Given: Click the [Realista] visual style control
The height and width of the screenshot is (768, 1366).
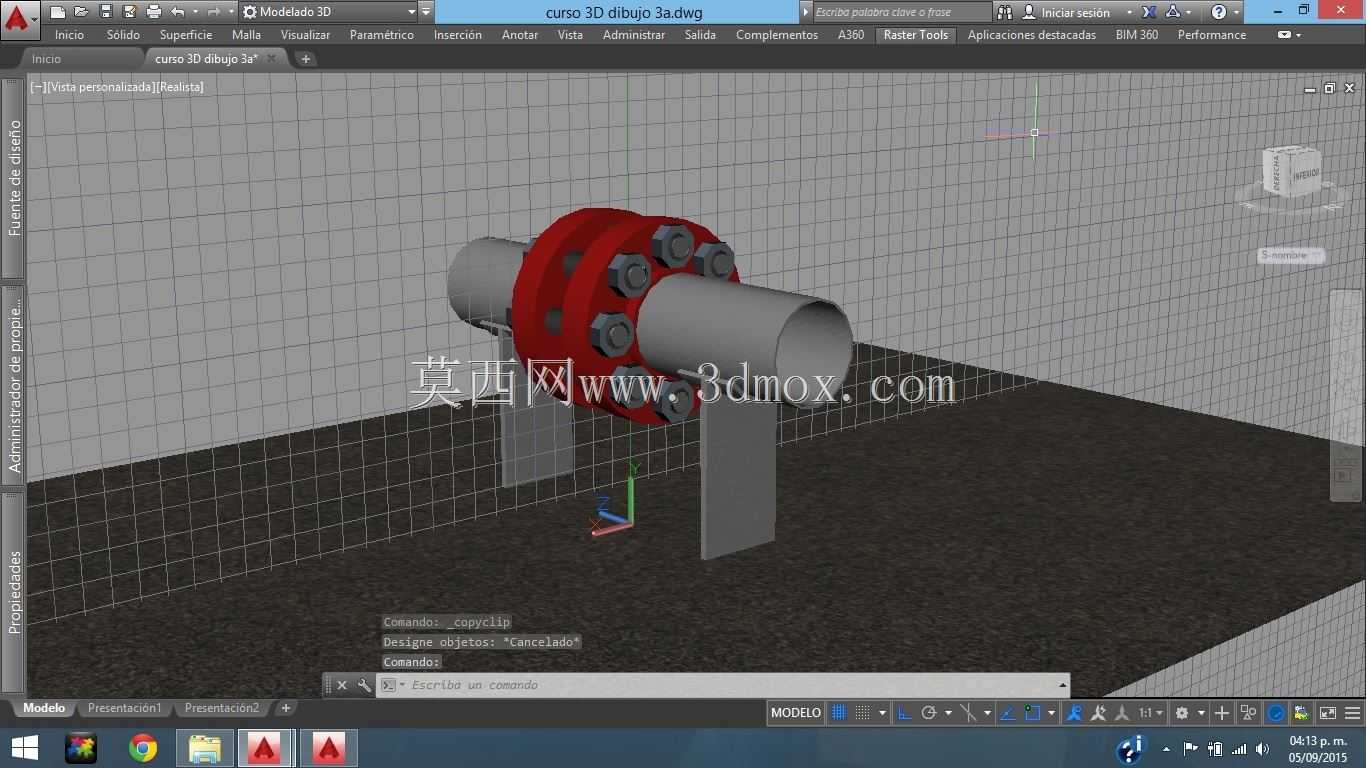Looking at the screenshot, I should tap(180, 87).
